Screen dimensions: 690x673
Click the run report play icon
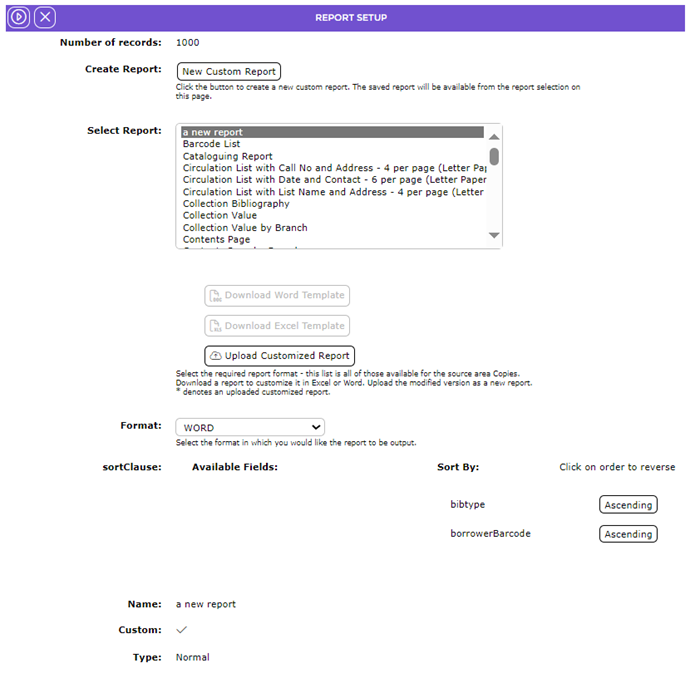coord(18,18)
